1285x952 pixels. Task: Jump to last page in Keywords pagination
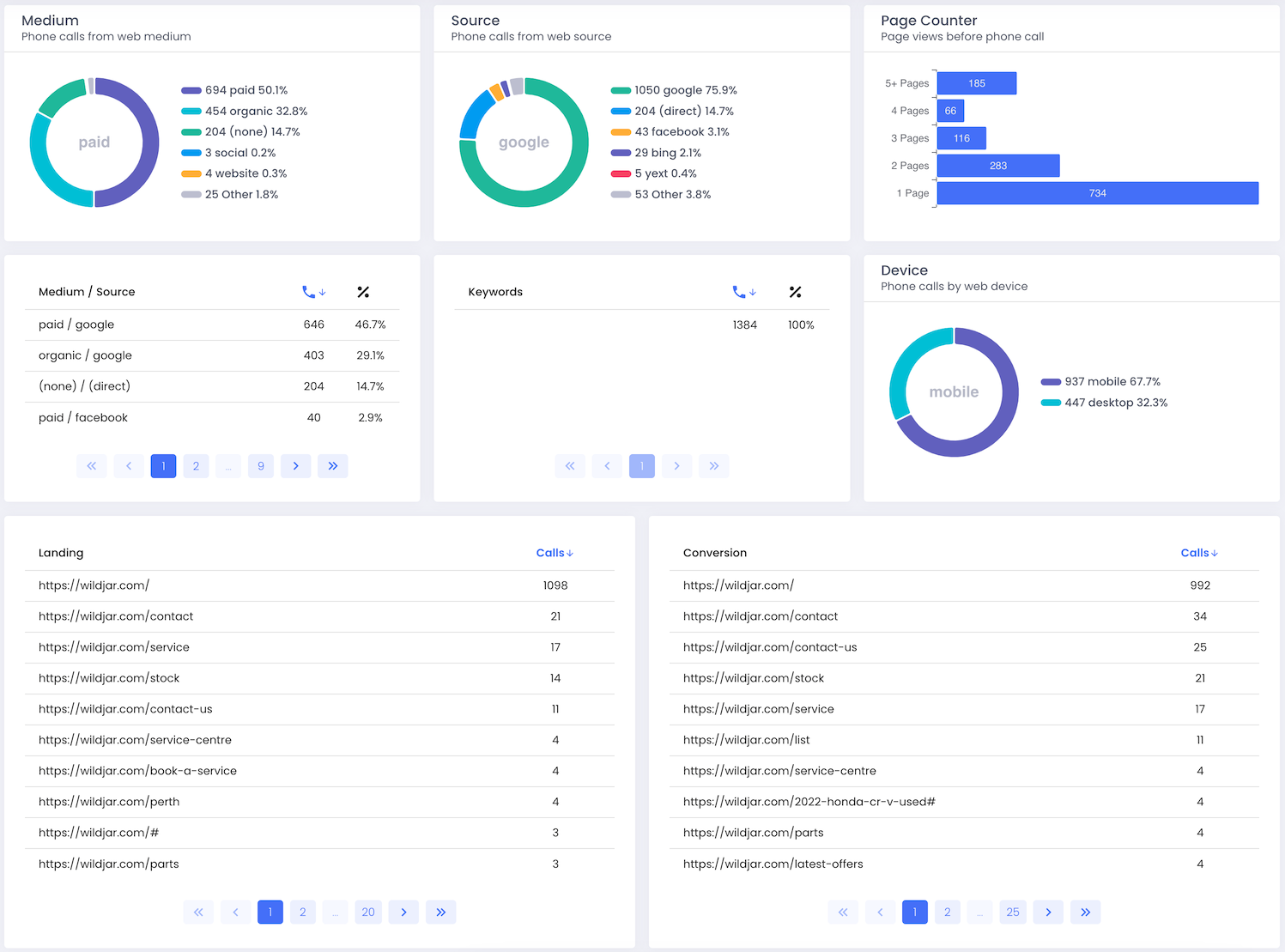[x=714, y=466]
